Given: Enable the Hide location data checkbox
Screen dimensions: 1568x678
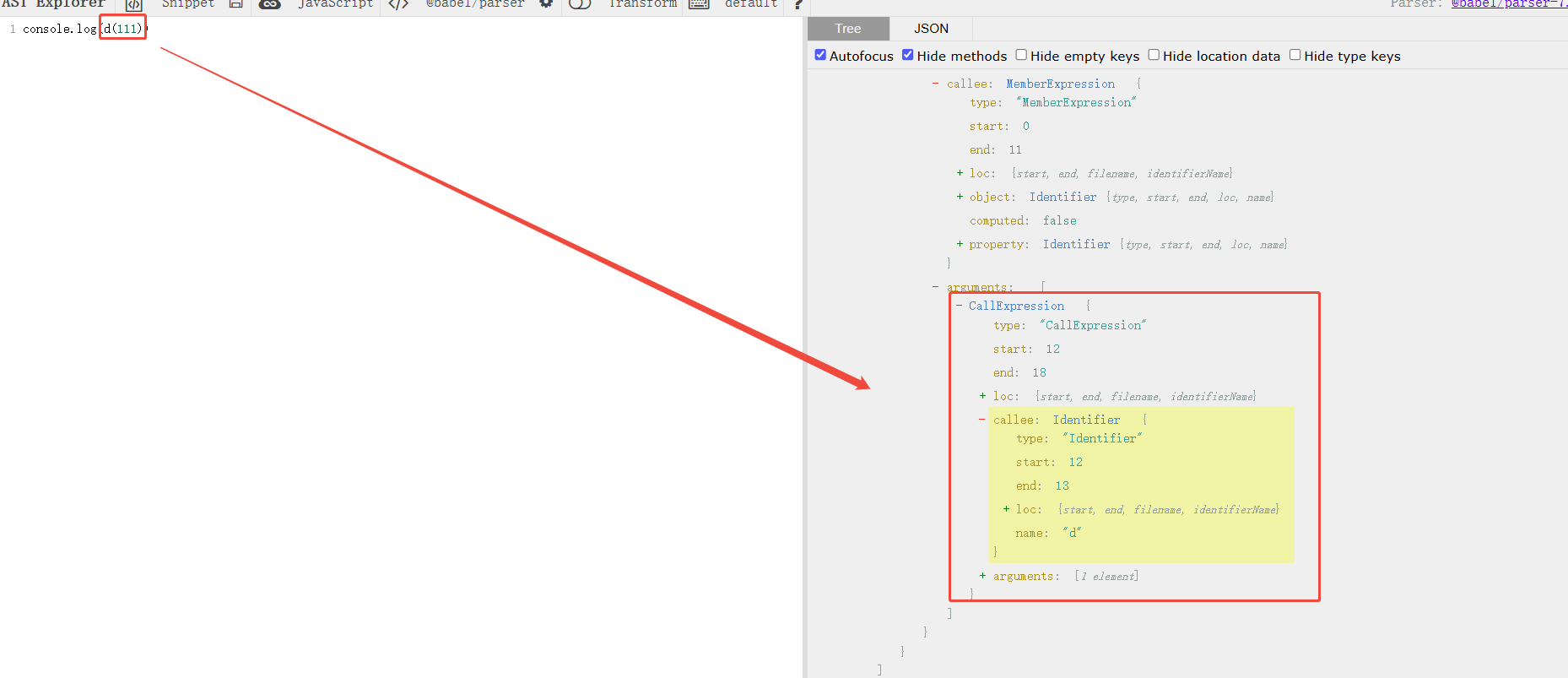Looking at the screenshot, I should [1154, 55].
